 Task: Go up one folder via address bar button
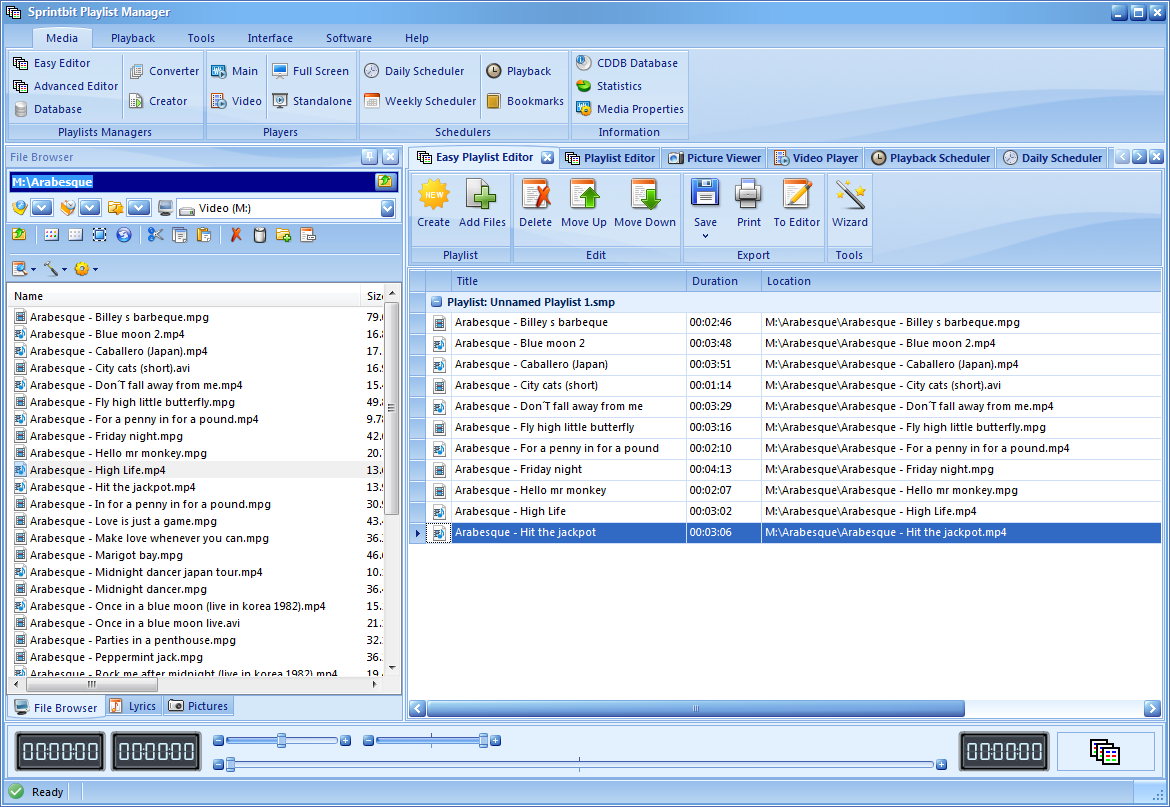[x=385, y=181]
